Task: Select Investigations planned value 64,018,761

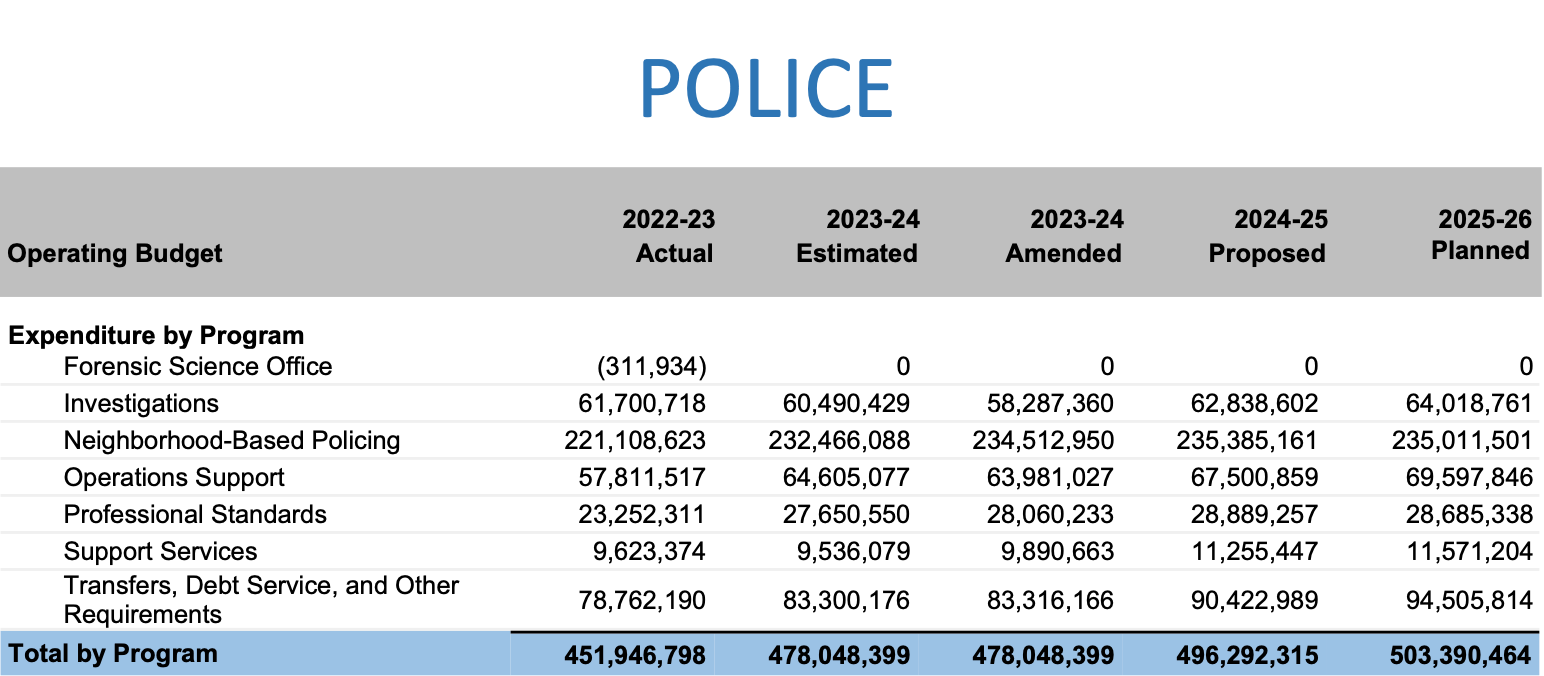Action: click(1469, 404)
